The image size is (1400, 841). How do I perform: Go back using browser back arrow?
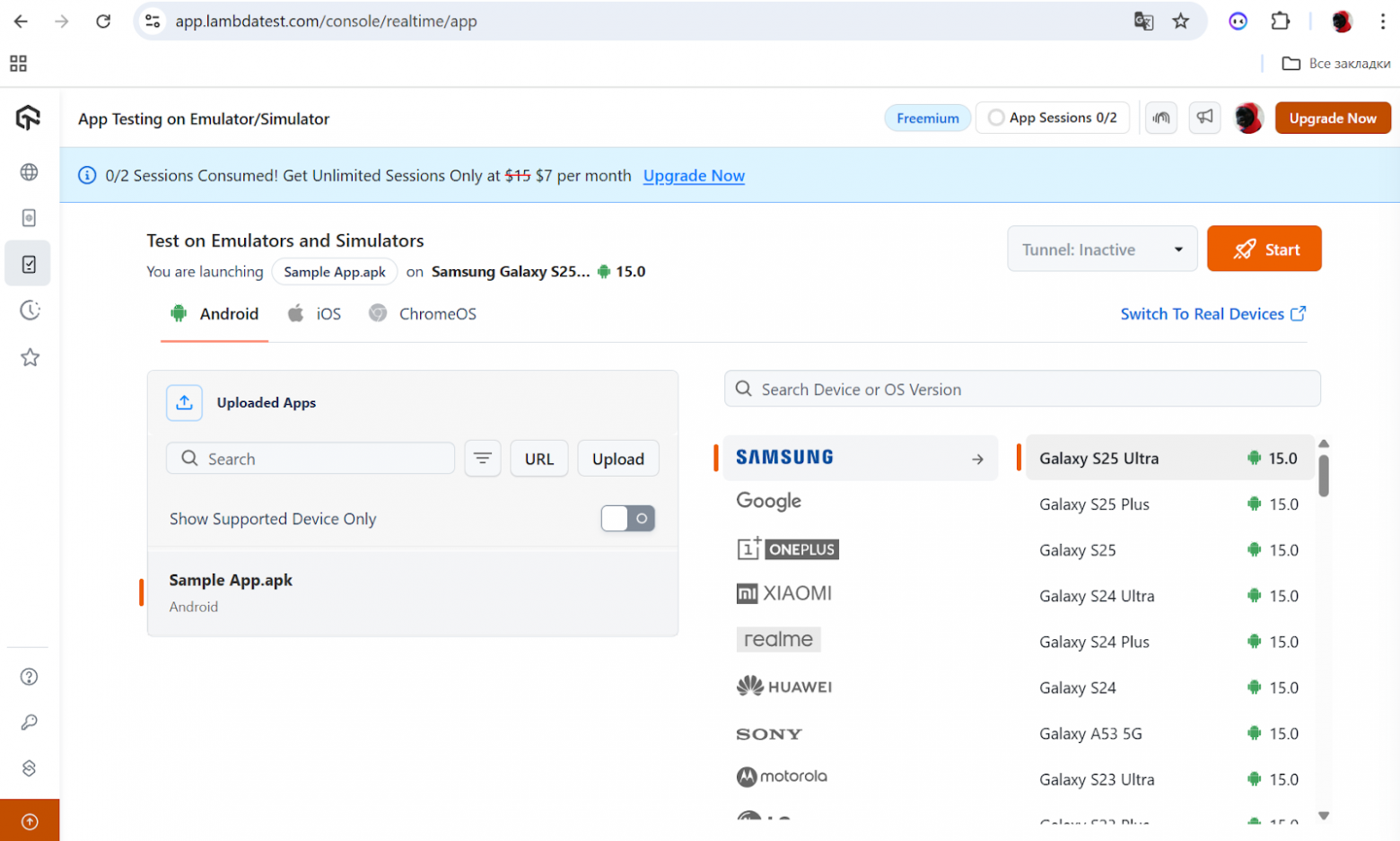21,22
